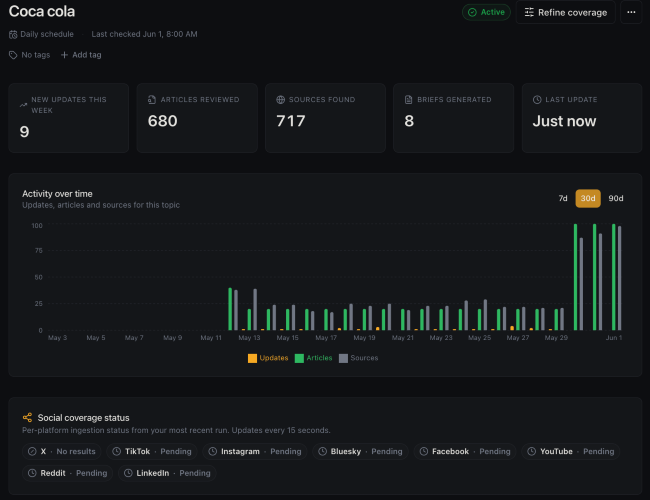Click the LinkedIn Pending platform chip
The width and height of the screenshot is (650, 500).
tap(167, 473)
